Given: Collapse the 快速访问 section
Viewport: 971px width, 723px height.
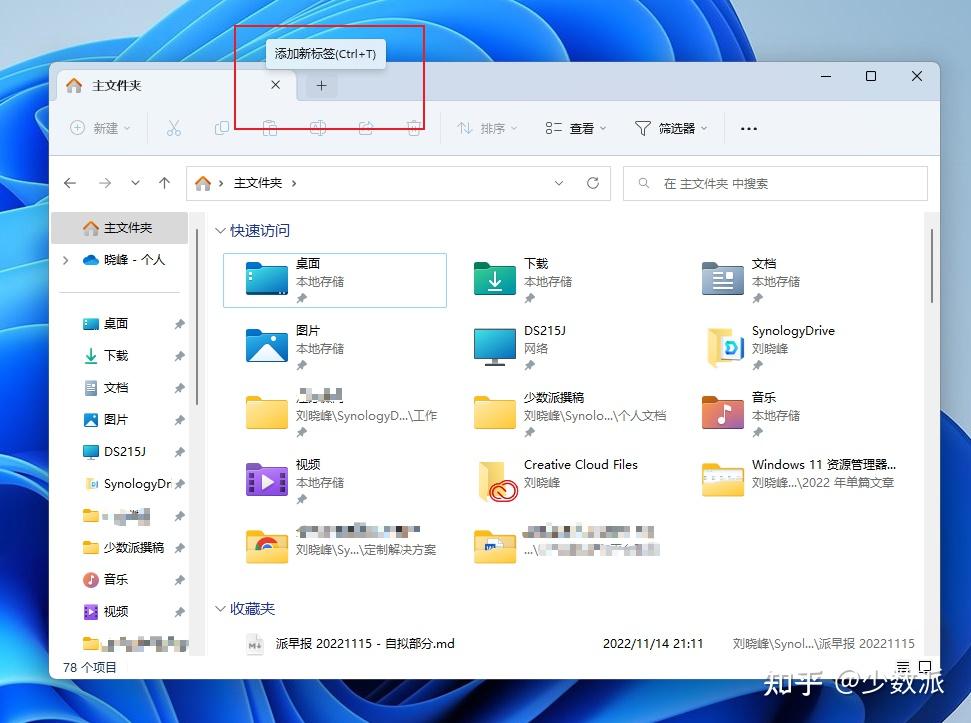Looking at the screenshot, I should 221,230.
